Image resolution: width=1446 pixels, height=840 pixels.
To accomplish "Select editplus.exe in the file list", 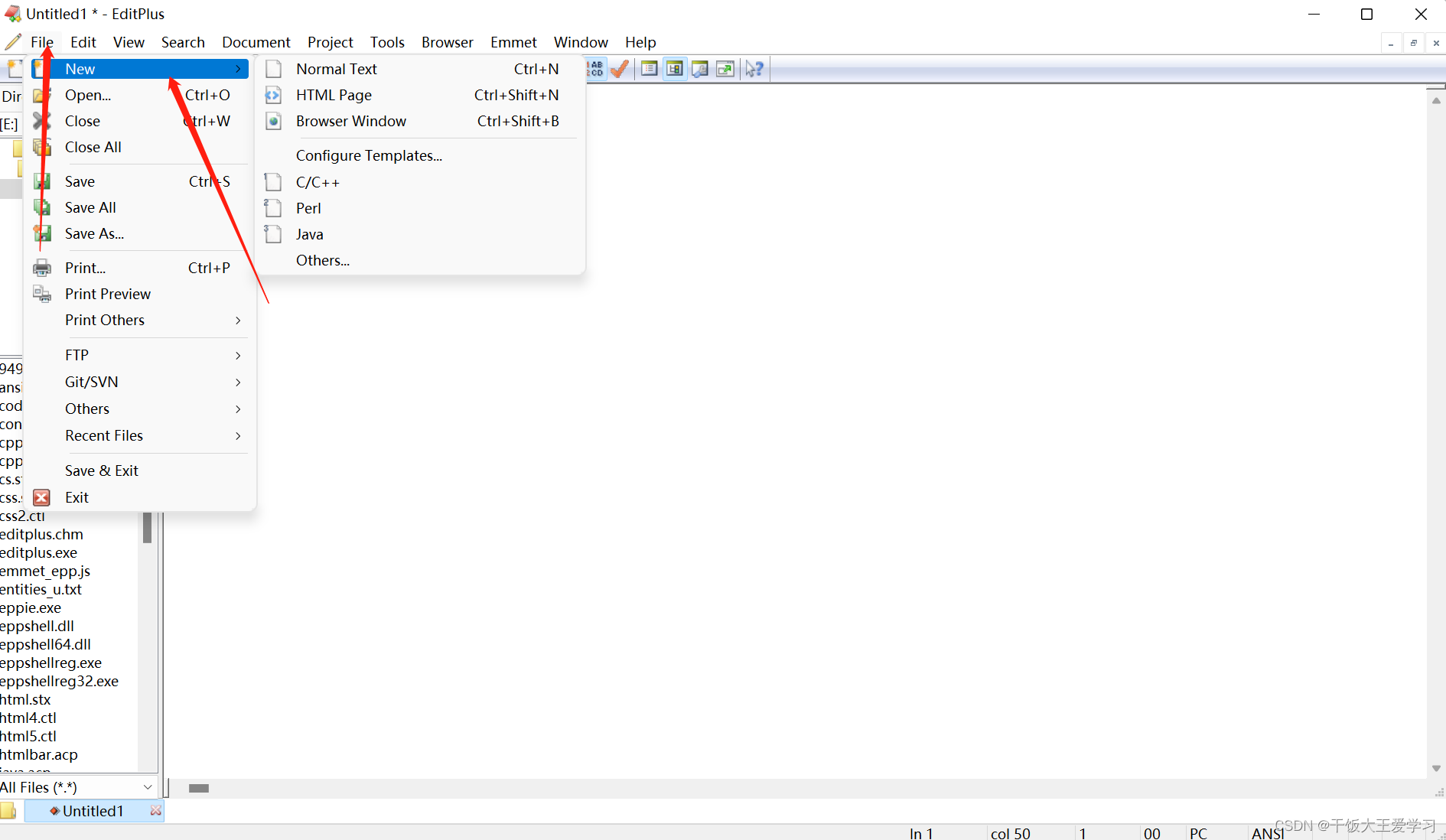I will (39, 552).
